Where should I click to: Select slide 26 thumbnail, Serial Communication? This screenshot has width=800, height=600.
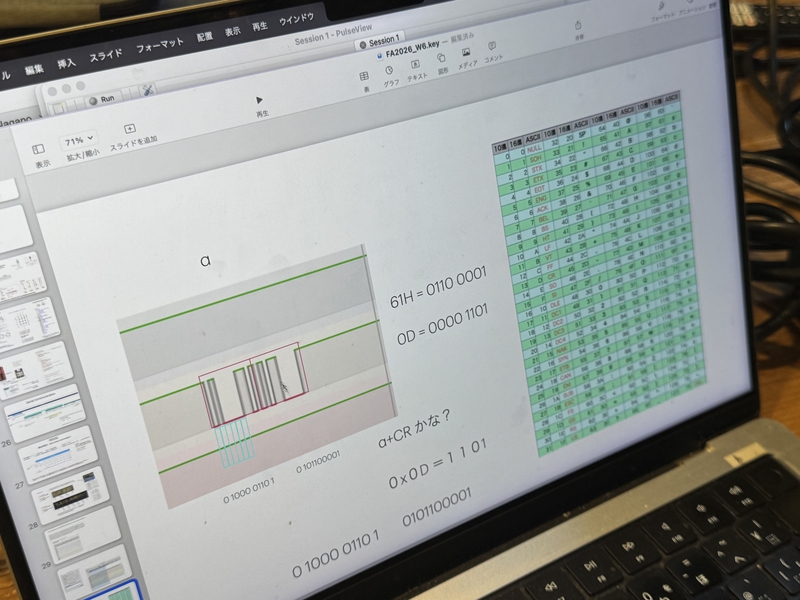point(46,413)
